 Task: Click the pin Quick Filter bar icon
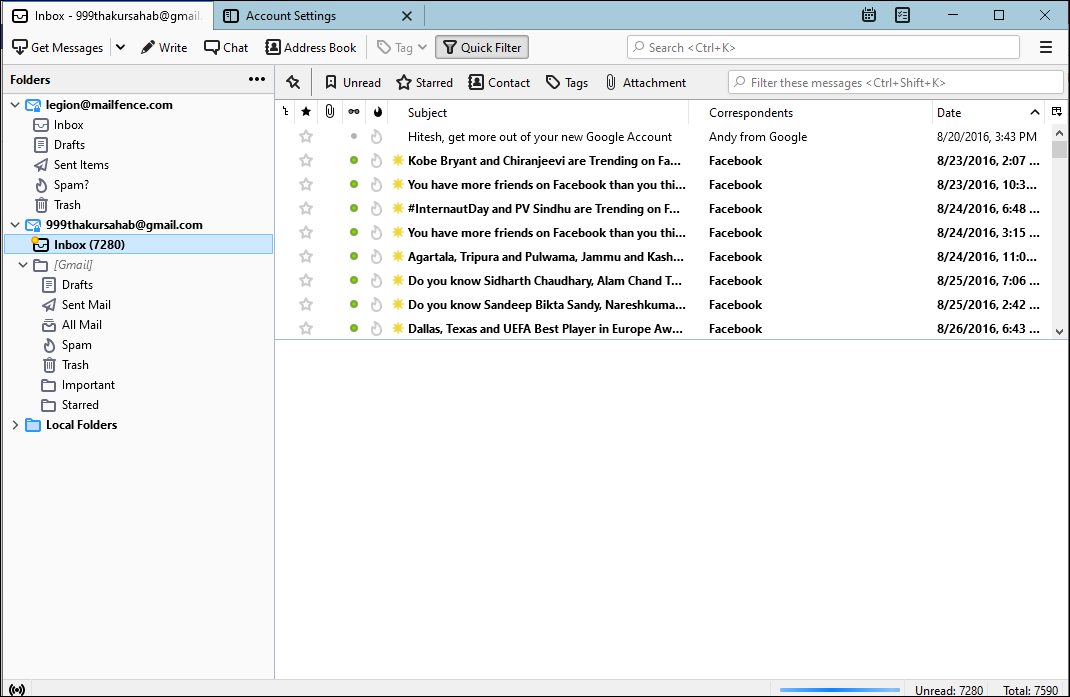[293, 83]
